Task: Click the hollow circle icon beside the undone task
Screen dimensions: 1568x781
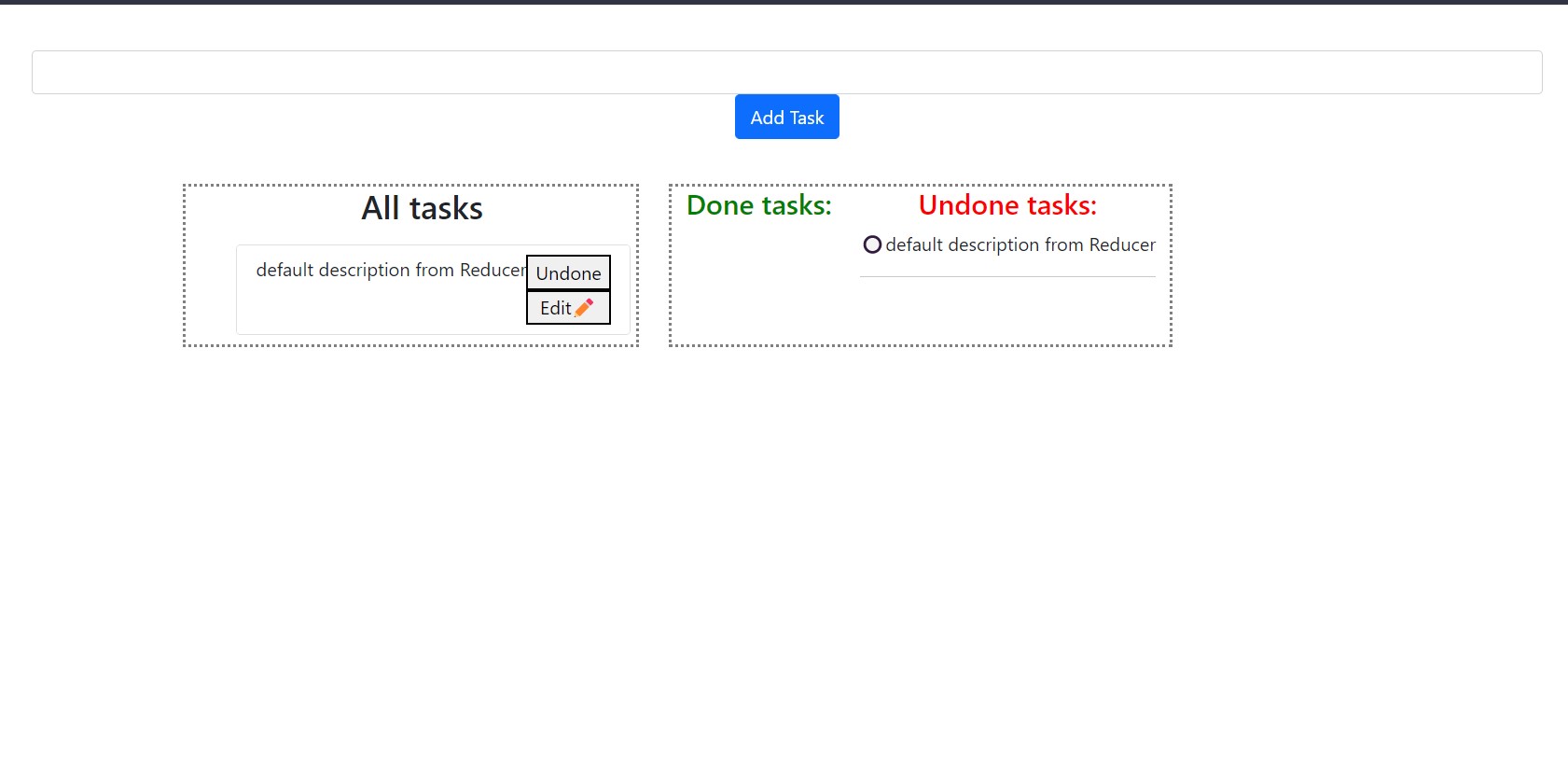Action: pyautogui.click(x=872, y=244)
